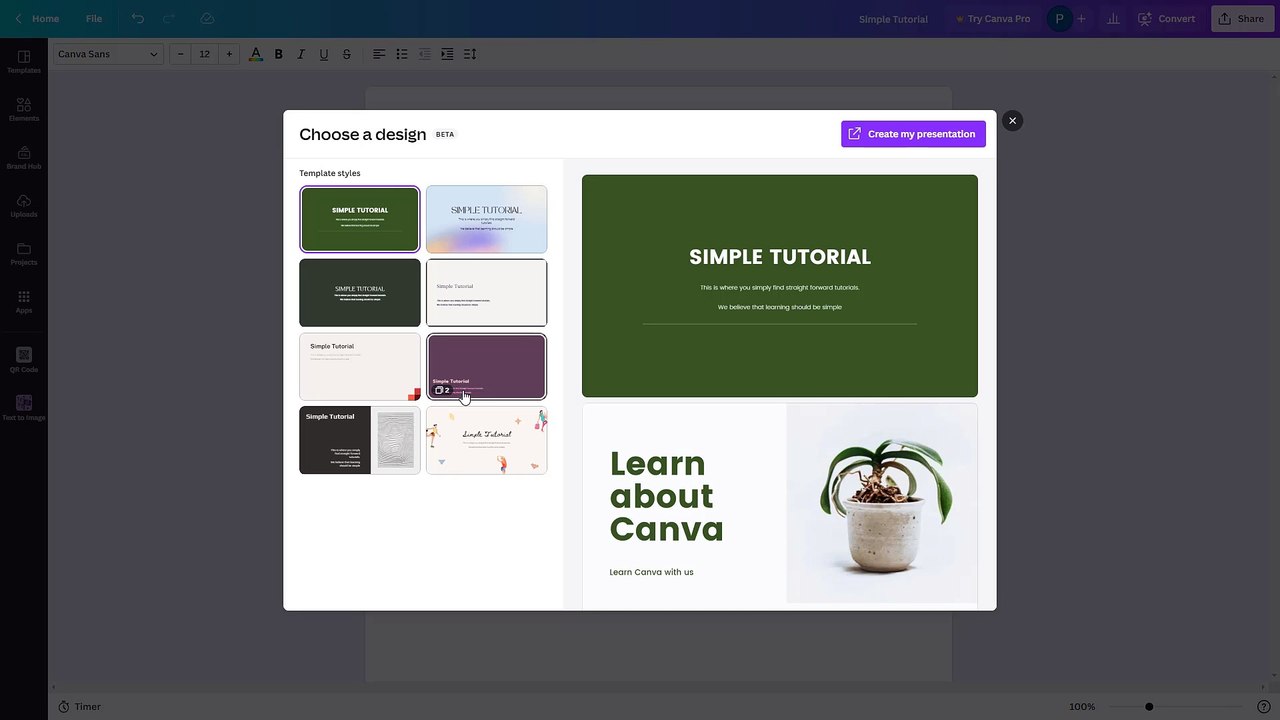Open the text color picker
1280x720 pixels.
[x=256, y=54]
